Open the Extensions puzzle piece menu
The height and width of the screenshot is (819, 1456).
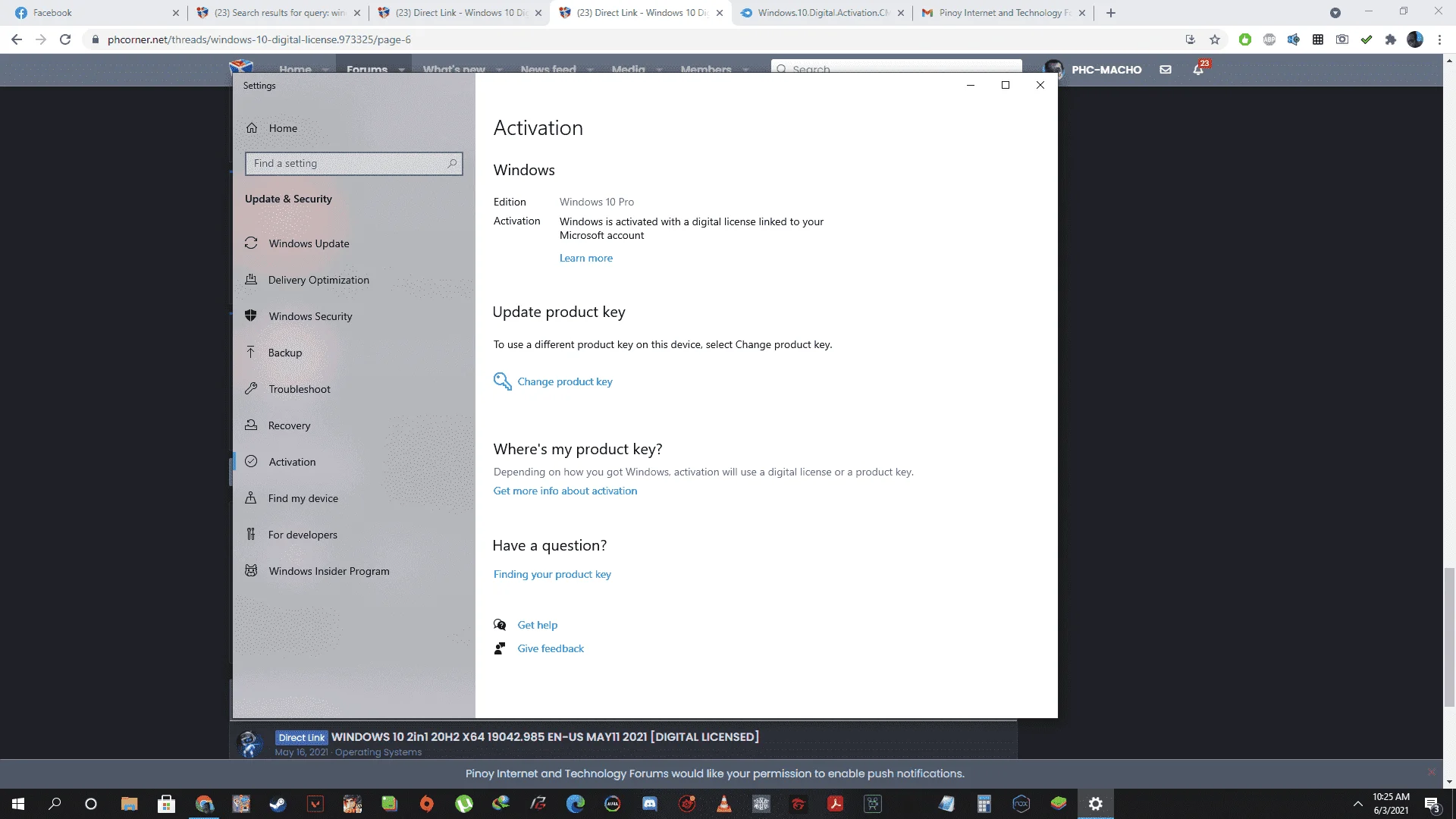(x=1391, y=39)
